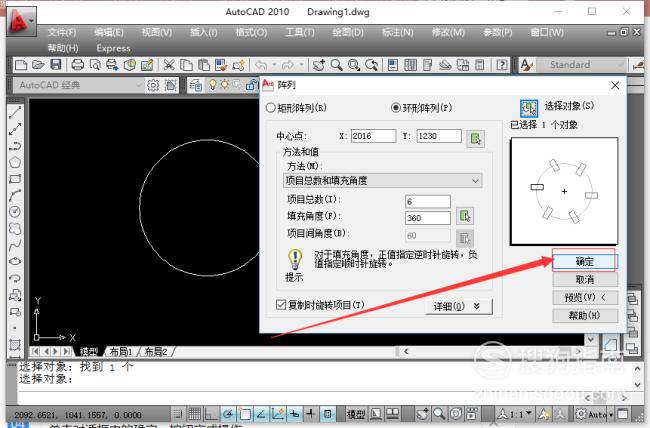Toggle ortho mode in status bar

[211, 413]
